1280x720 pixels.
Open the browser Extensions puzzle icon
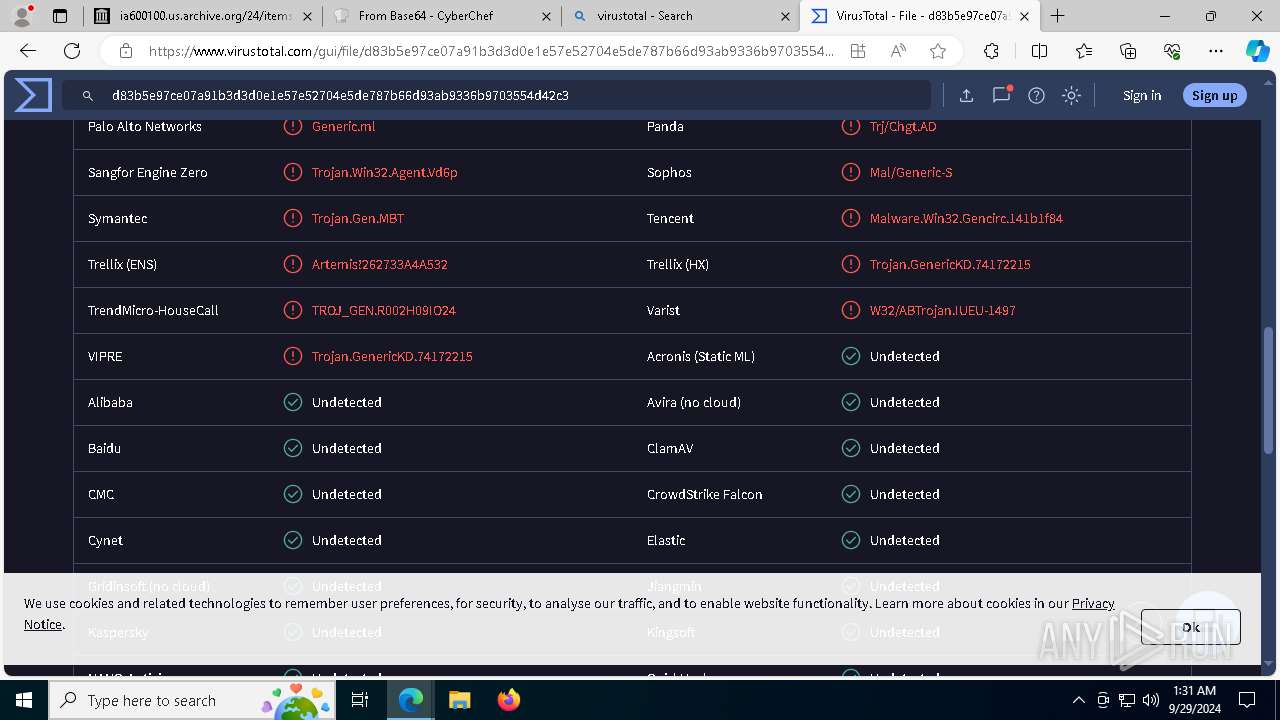[x=991, y=51]
